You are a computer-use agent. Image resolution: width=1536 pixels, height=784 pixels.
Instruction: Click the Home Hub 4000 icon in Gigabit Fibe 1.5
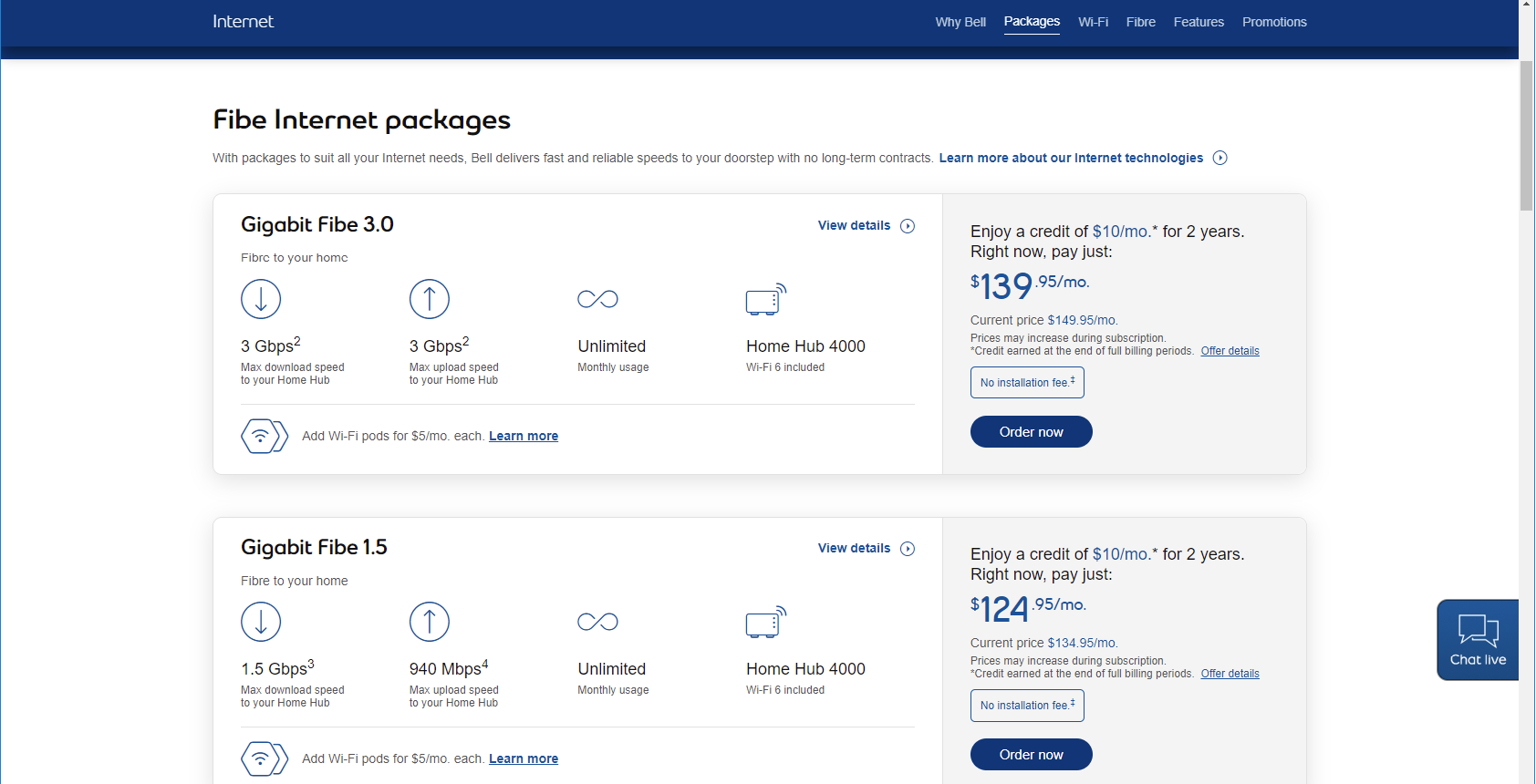(x=766, y=622)
